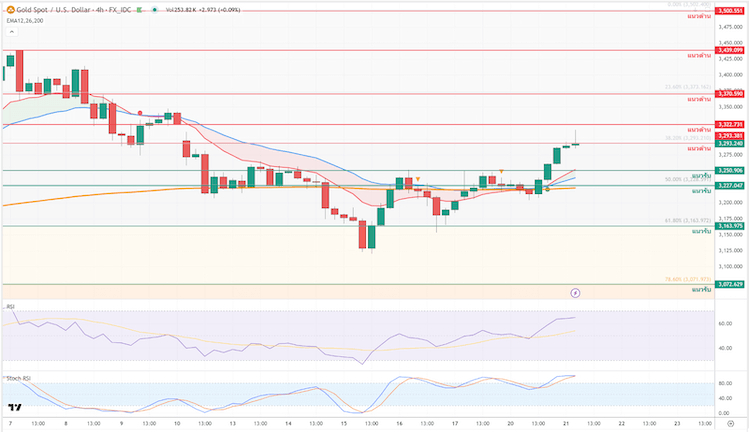The width and height of the screenshot is (749, 432).
Task: Click the 3,100.000 price scale tick
Action: coord(731,267)
